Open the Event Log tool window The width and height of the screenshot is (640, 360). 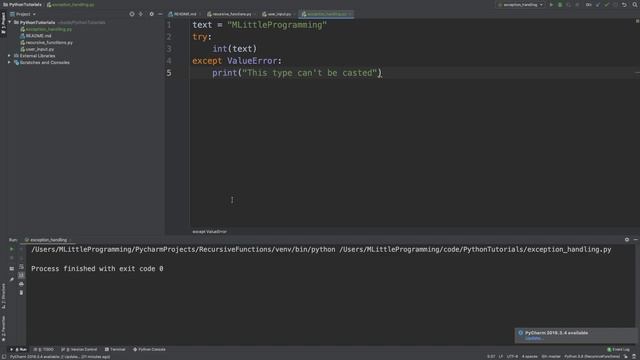[x=618, y=349]
